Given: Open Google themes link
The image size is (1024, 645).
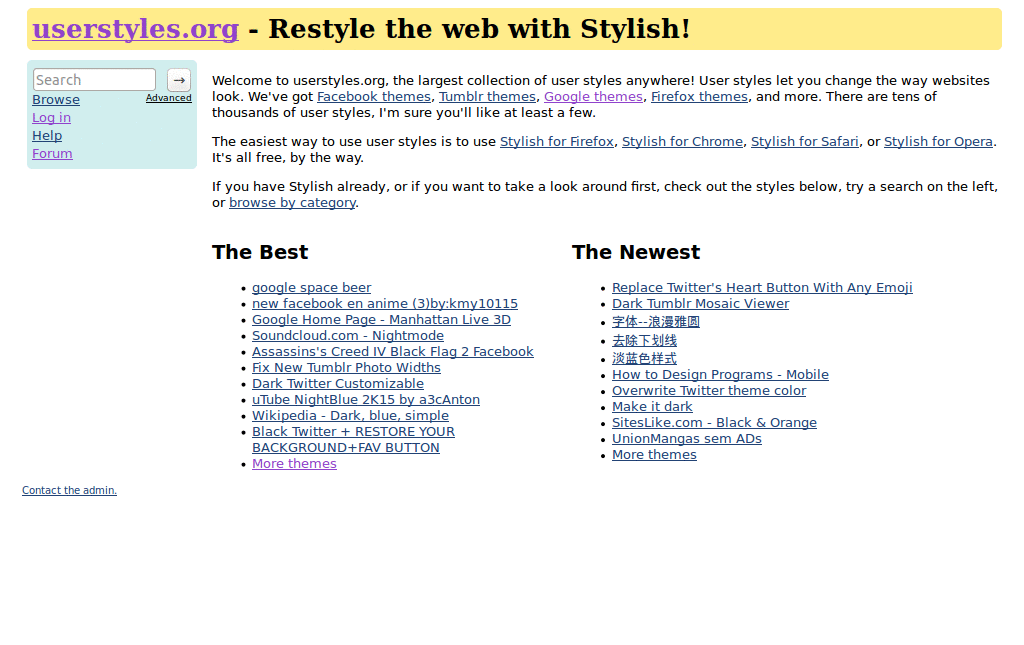Looking at the screenshot, I should 594,97.
